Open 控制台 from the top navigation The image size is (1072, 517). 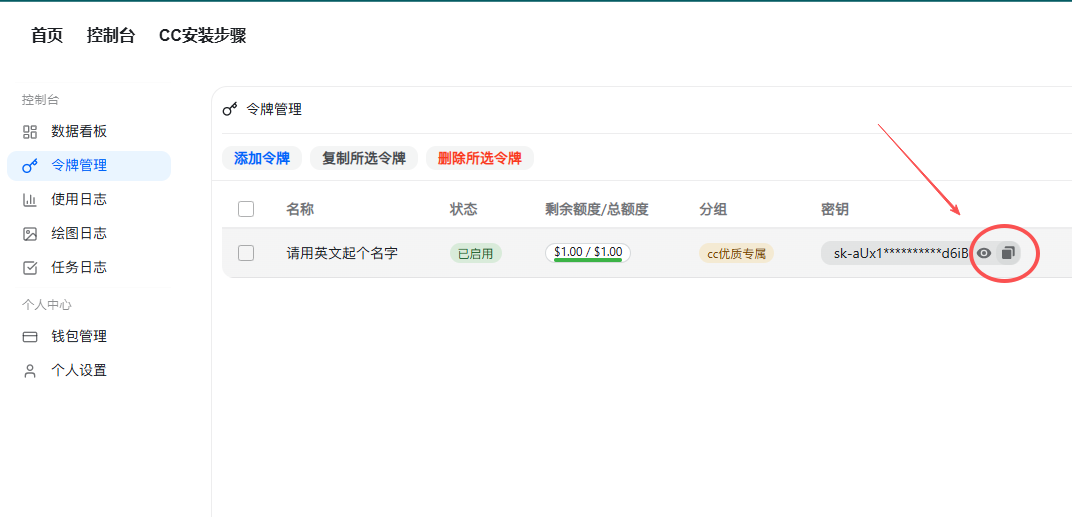click(111, 36)
